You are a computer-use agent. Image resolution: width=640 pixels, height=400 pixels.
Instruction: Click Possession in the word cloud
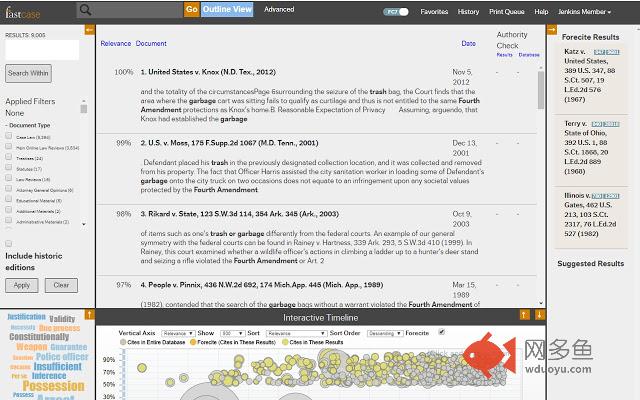(x=53, y=386)
